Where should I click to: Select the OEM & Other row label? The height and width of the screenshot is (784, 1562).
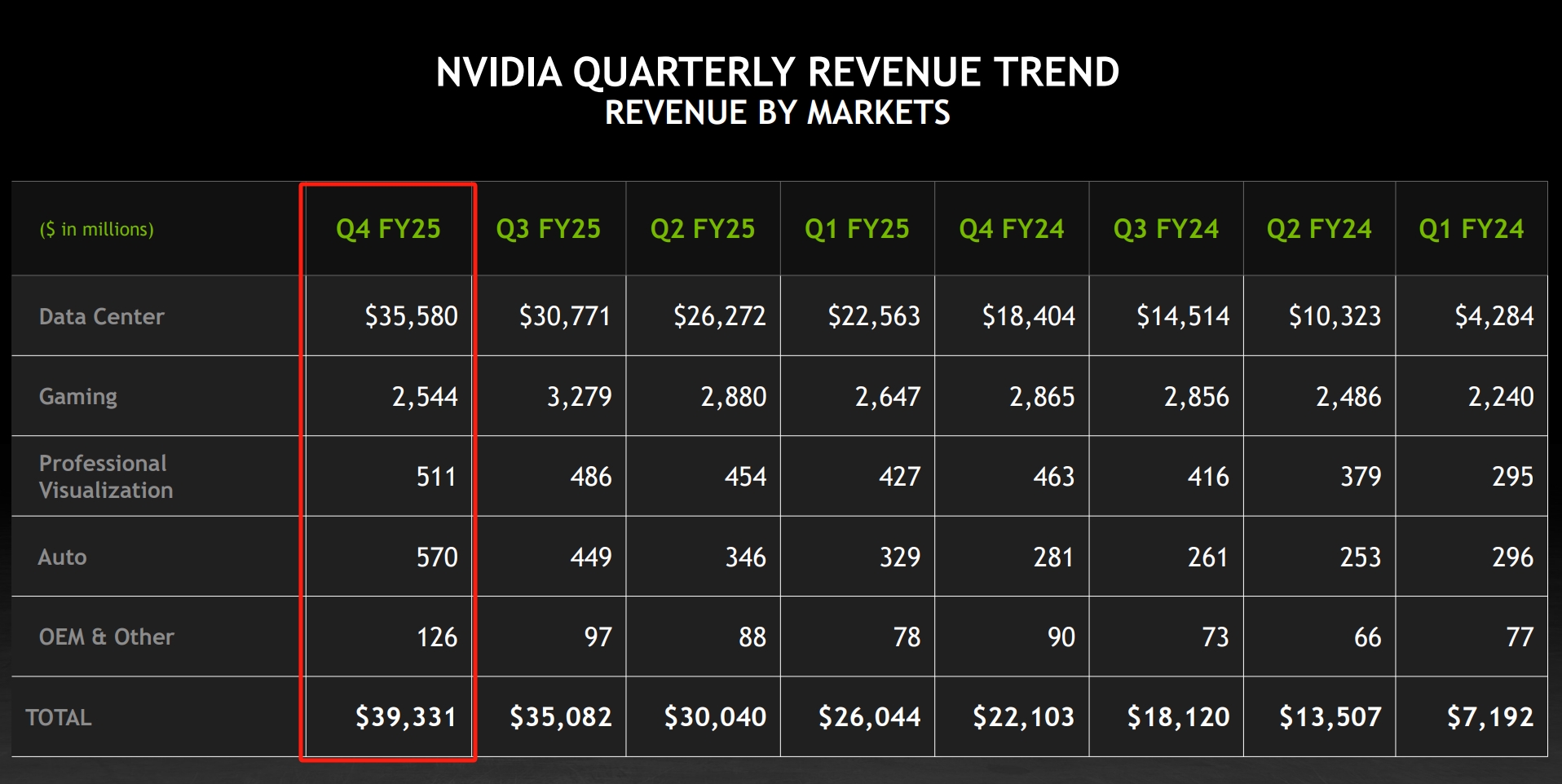point(107,637)
